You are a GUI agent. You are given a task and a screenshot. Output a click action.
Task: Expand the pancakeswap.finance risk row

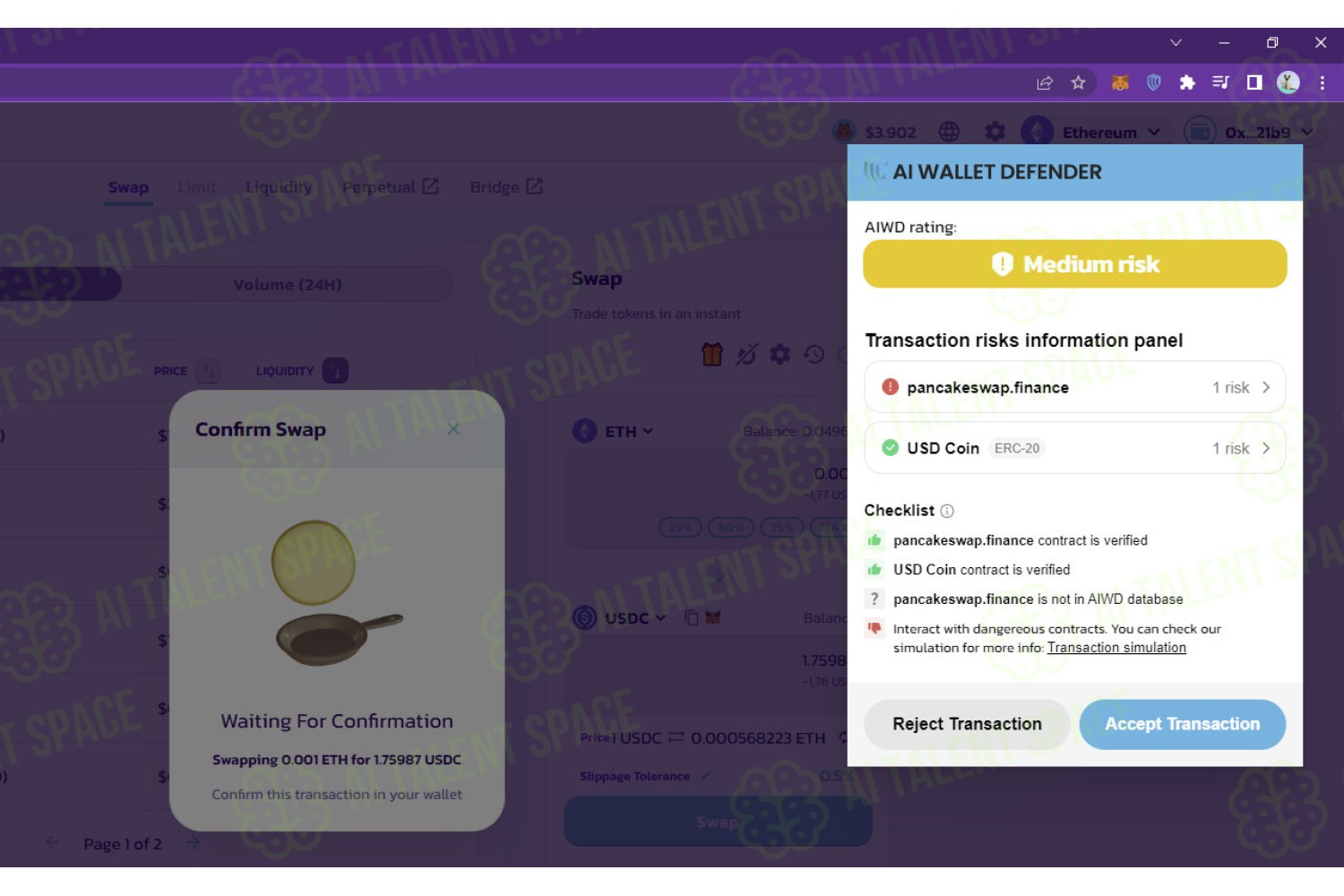(1074, 387)
